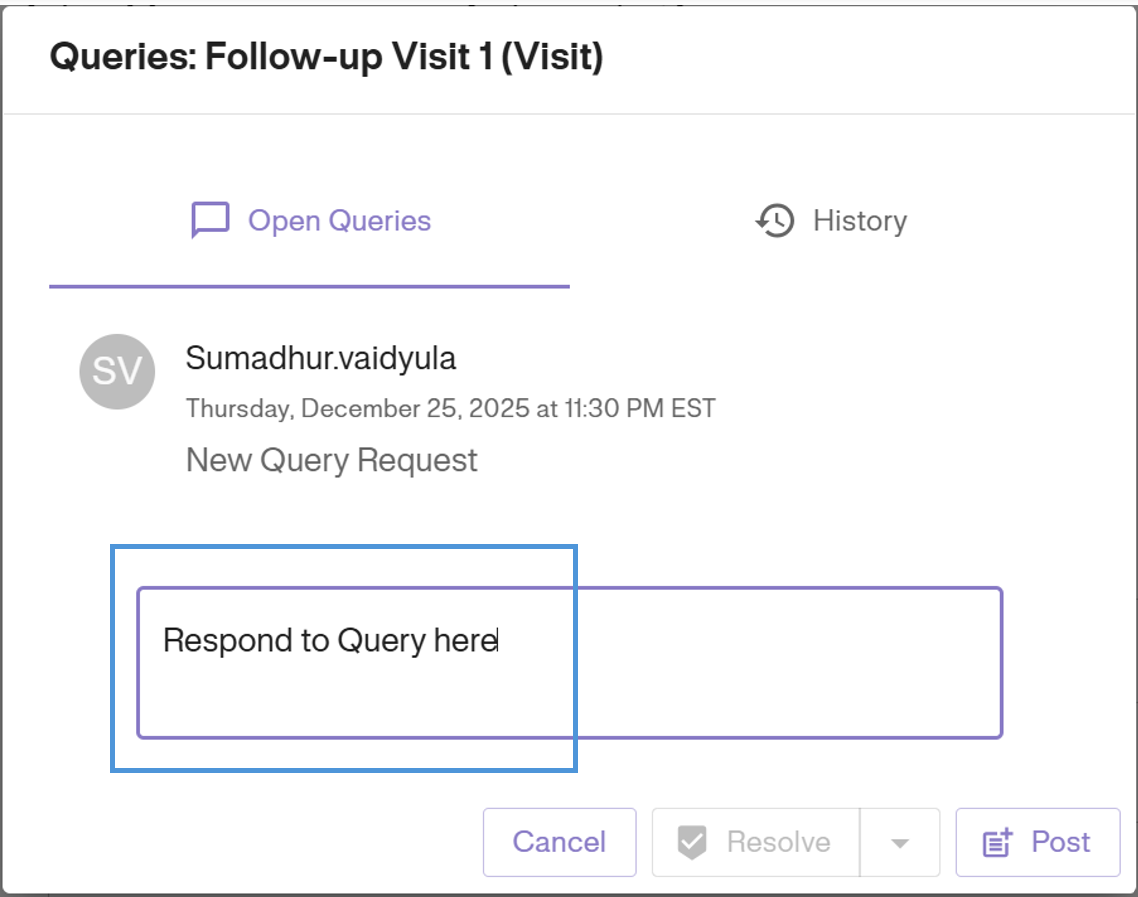
Task: Expand the Resolve options dropdown arrow
Action: coord(900,843)
